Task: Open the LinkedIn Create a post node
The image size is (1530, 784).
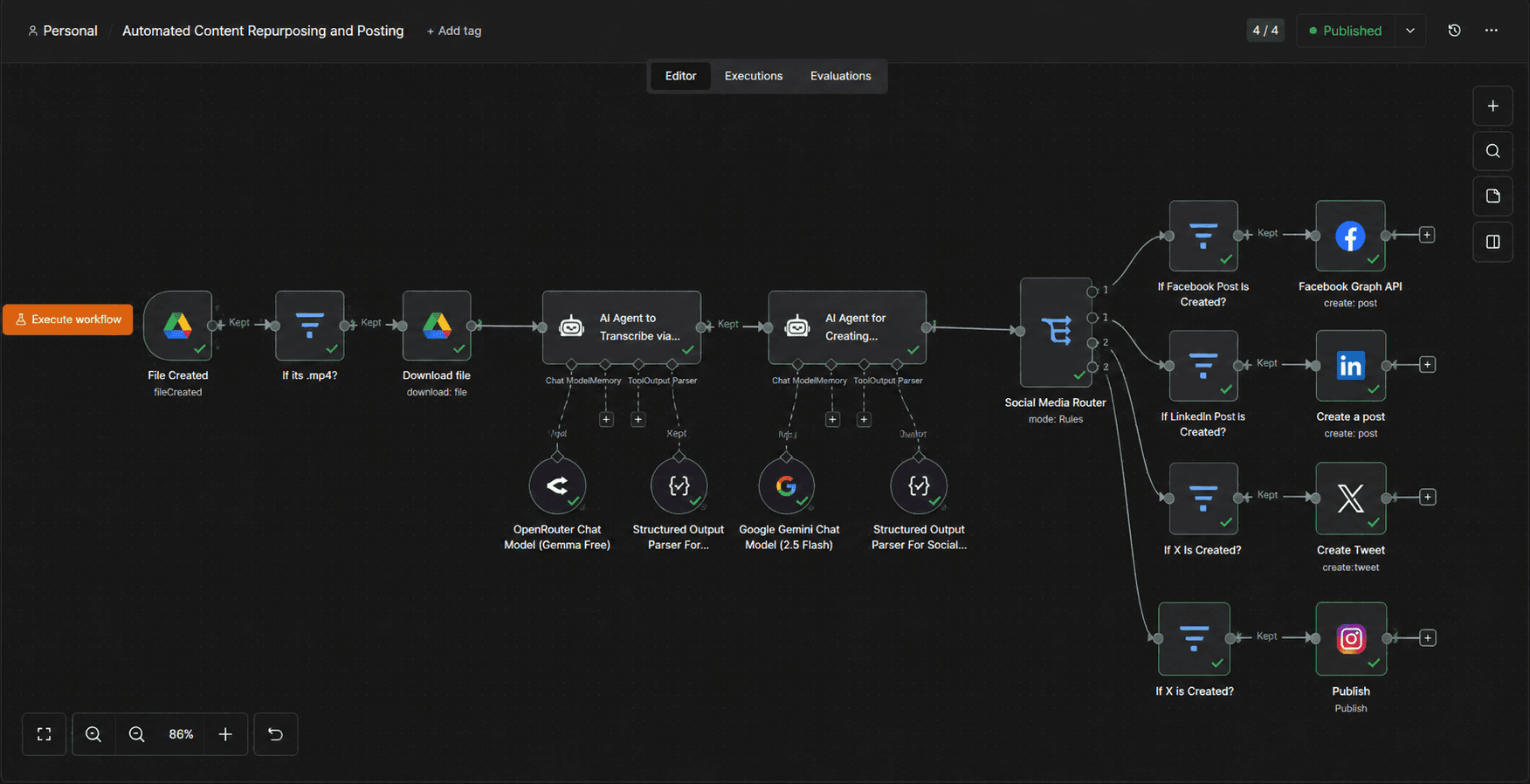Action: pyautogui.click(x=1350, y=365)
